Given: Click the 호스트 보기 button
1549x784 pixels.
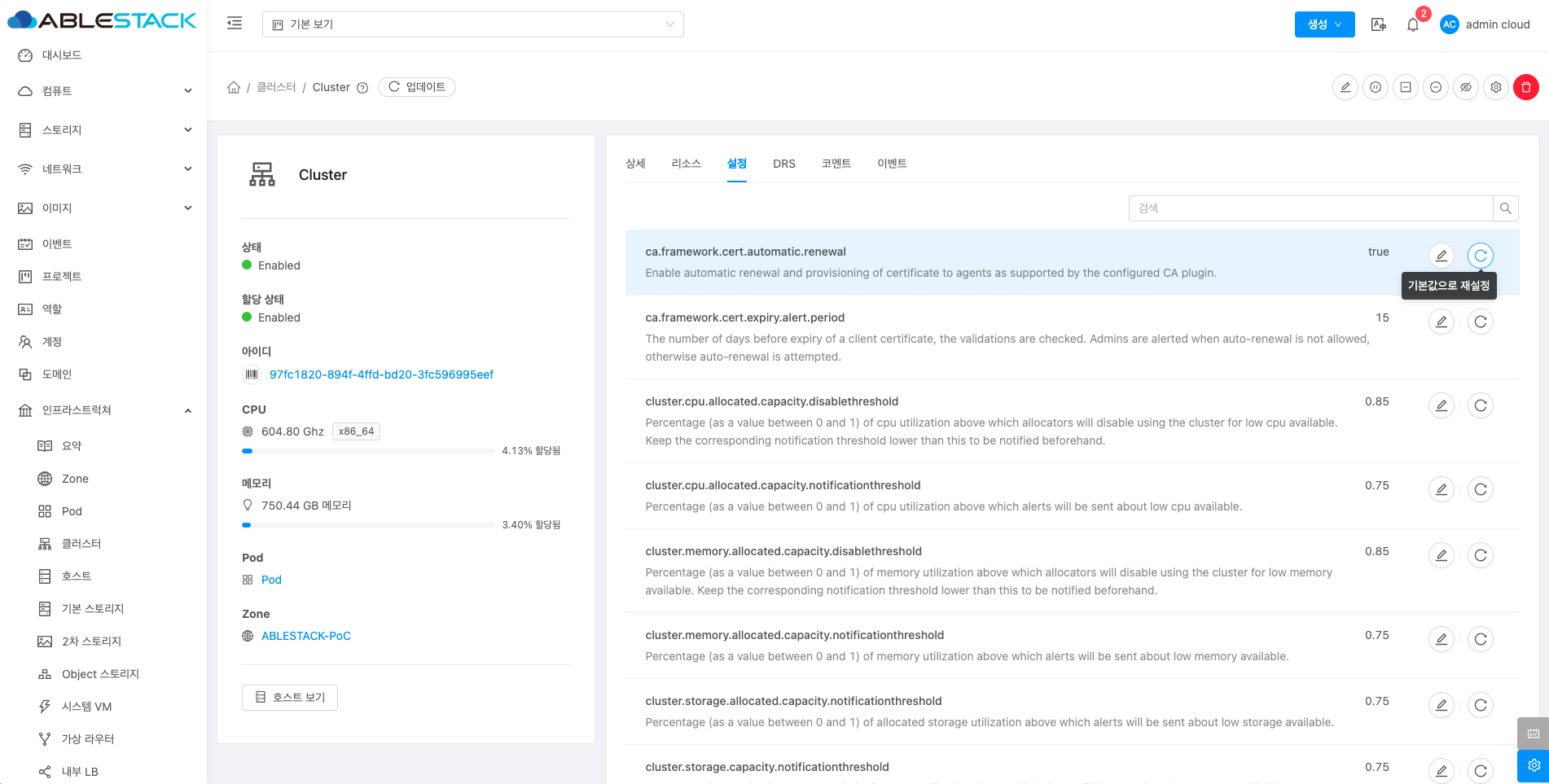Looking at the screenshot, I should click(290, 698).
